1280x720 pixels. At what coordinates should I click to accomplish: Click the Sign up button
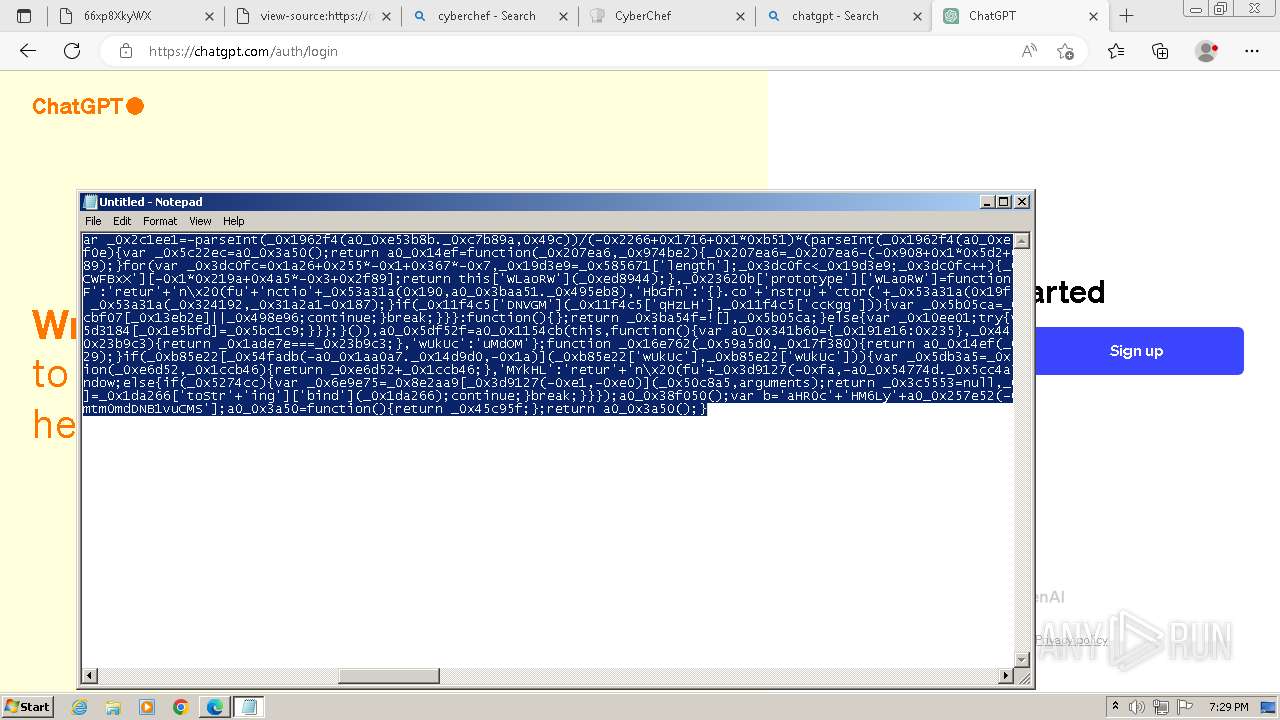[1136, 351]
